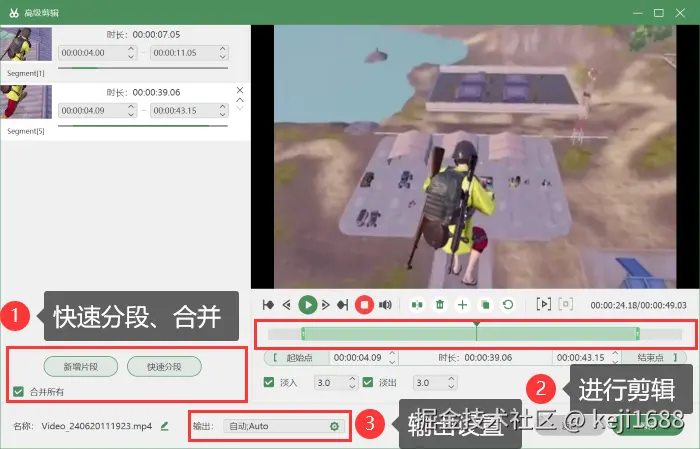Increase Segment[5] start time 00:00:04.09
The height and width of the screenshot is (449, 700).
coord(131,107)
